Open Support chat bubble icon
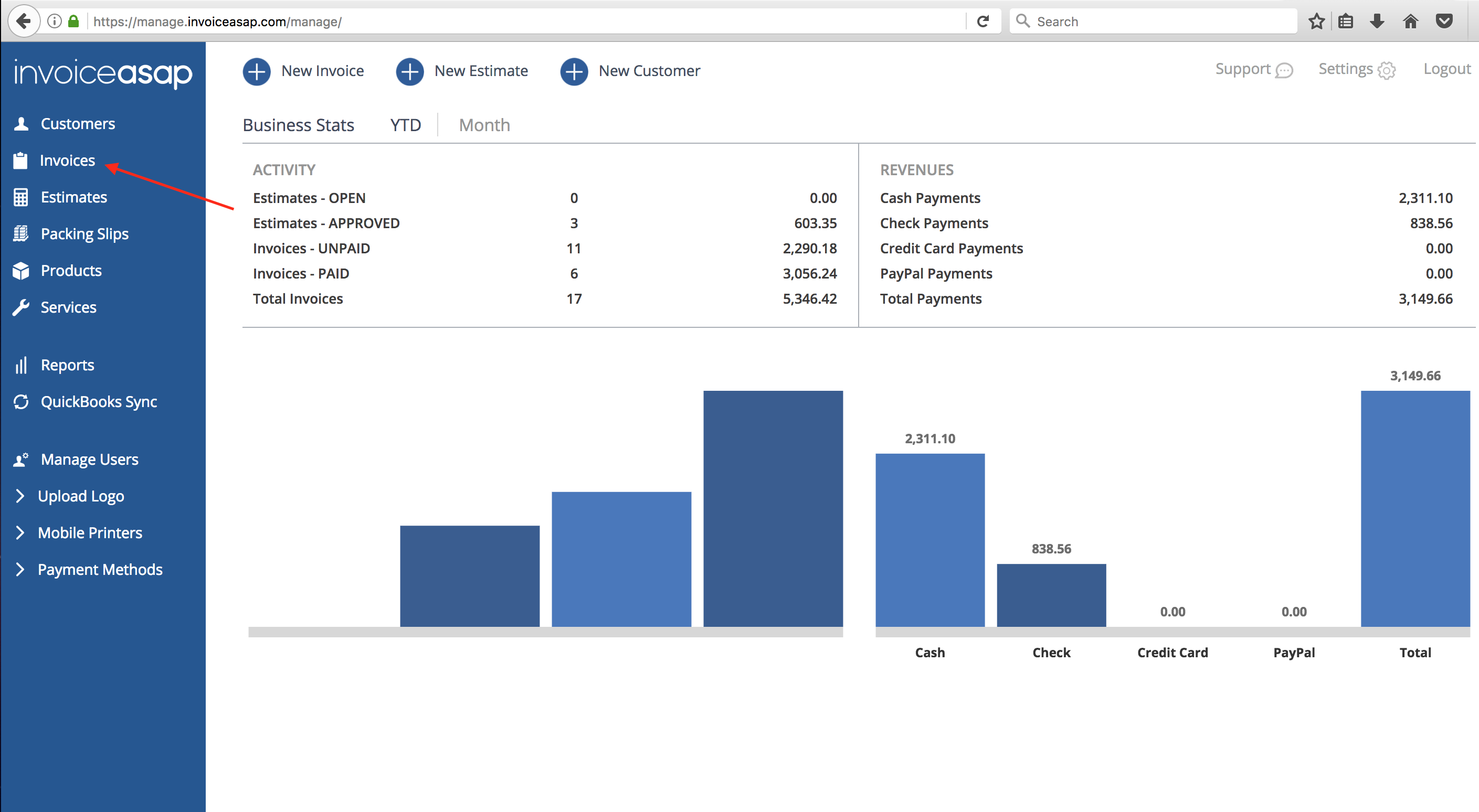The image size is (1479, 812). 1284,70
